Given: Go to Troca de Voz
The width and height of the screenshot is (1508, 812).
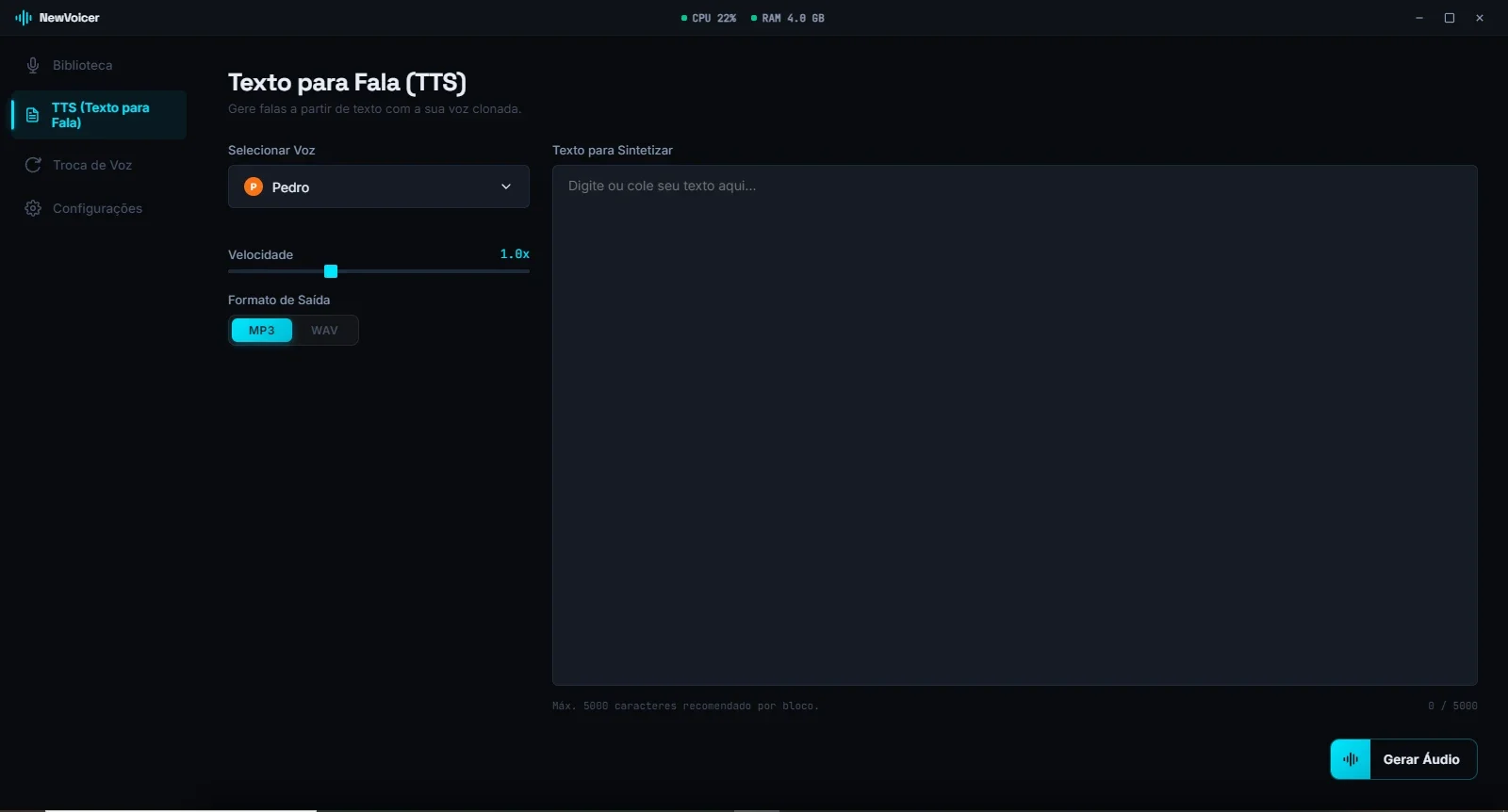Looking at the screenshot, I should coord(99,165).
